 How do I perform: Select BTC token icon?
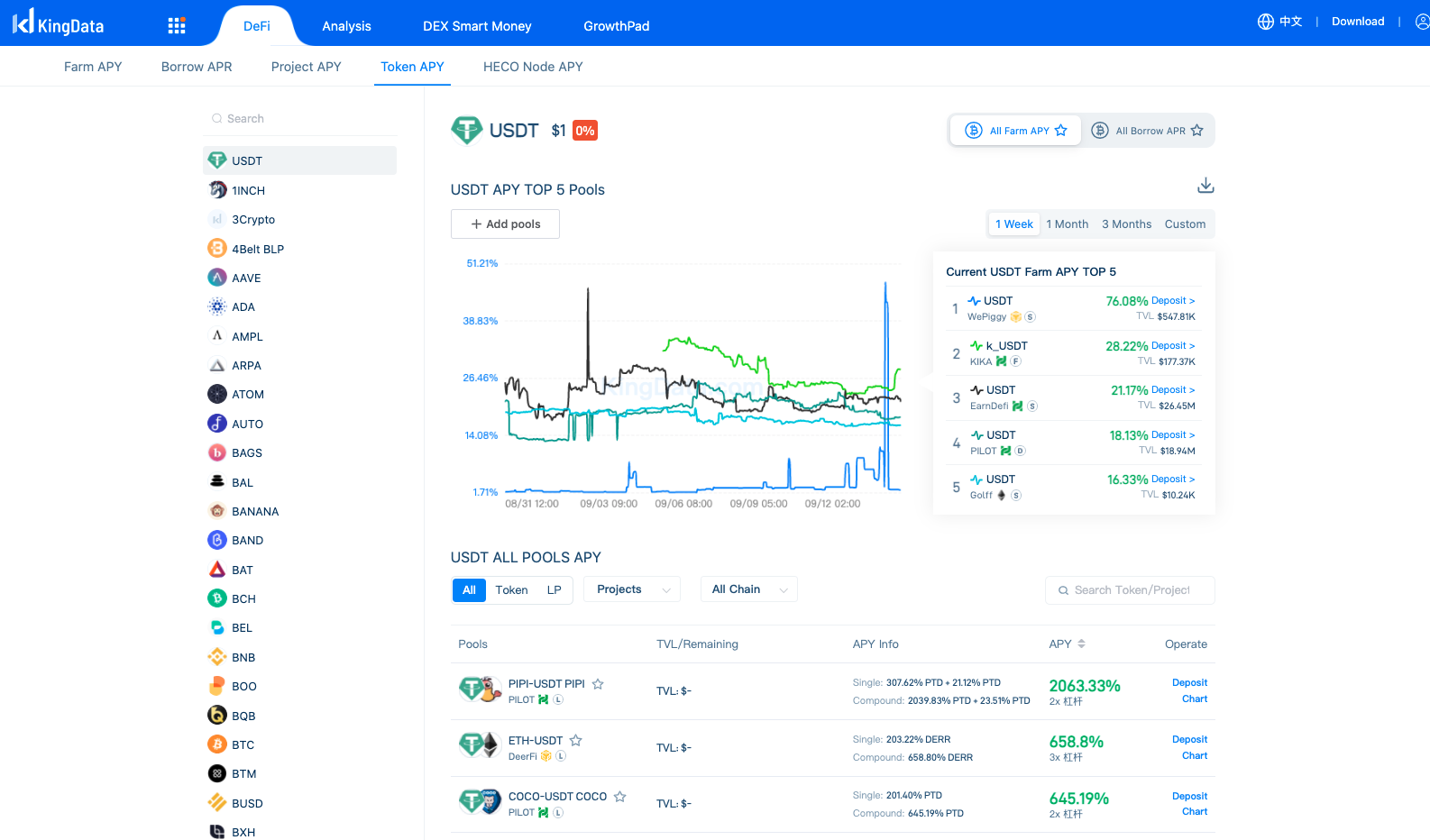coord(217,744)
